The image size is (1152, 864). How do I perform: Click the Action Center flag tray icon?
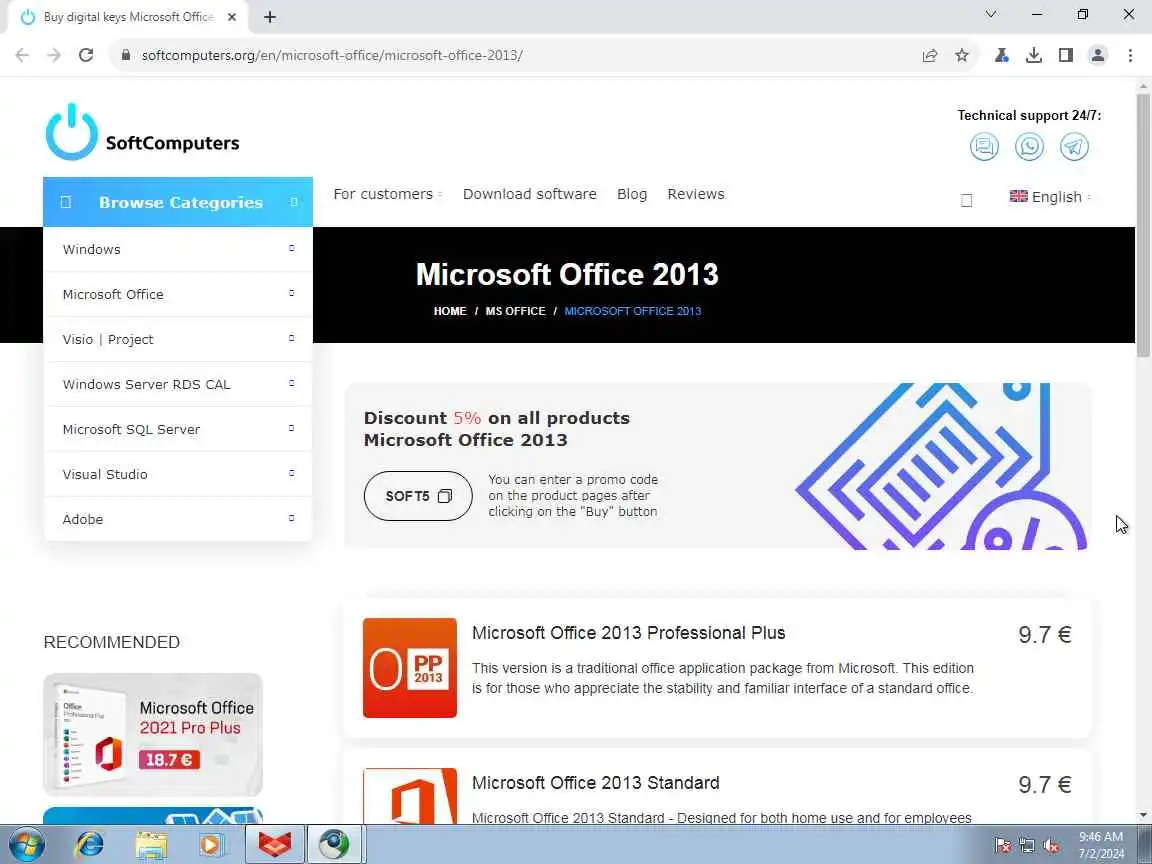[1003, 846]
